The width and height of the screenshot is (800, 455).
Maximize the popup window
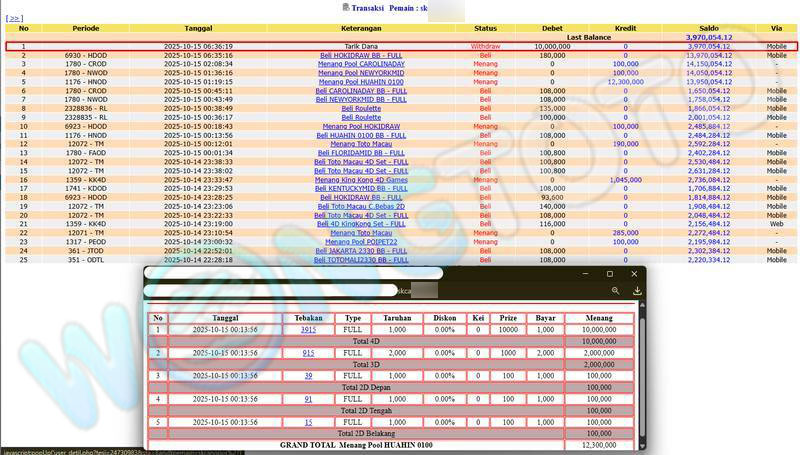[x=610, y=273]
